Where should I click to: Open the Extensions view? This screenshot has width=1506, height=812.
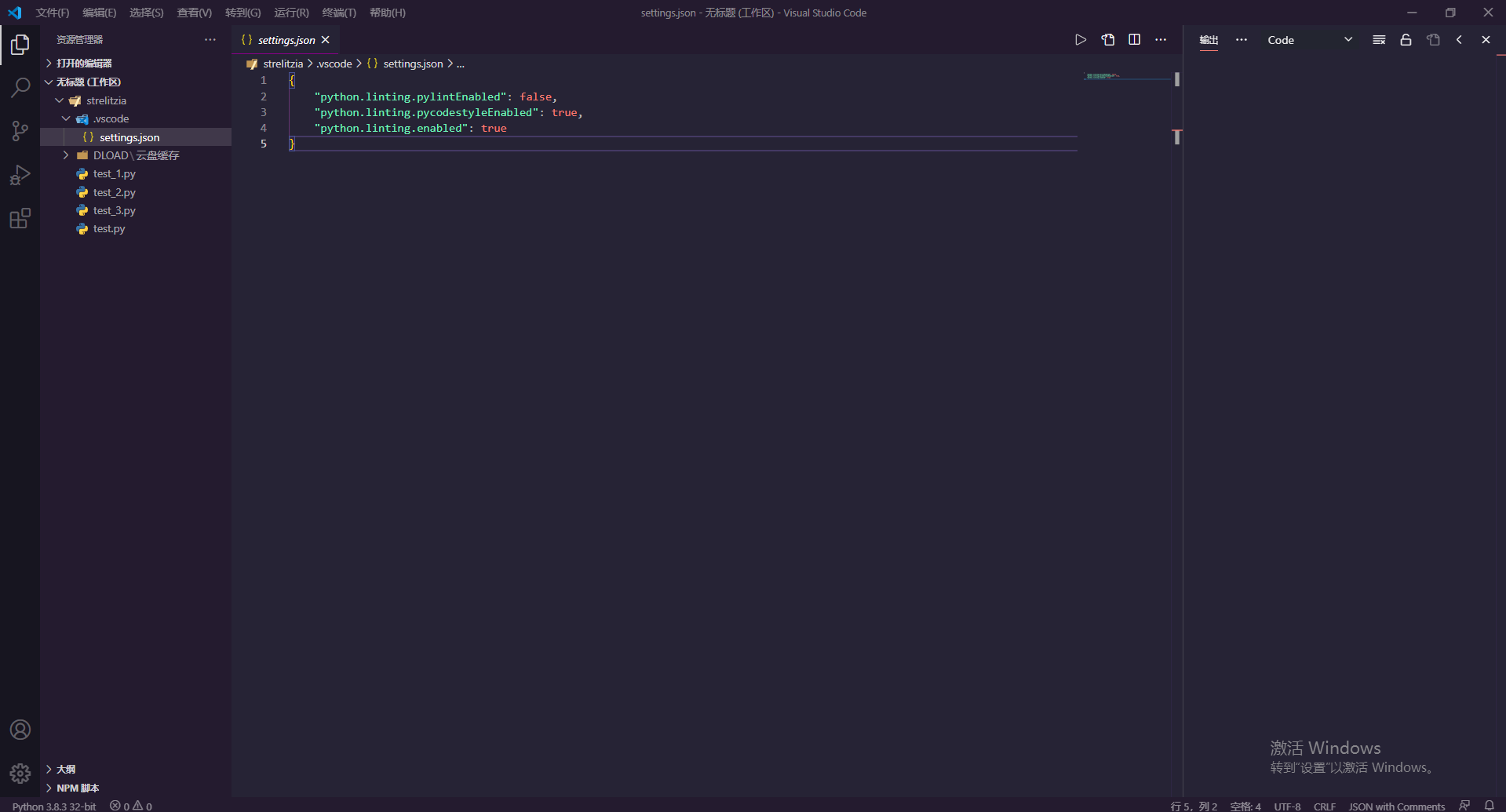pos(20,218)
